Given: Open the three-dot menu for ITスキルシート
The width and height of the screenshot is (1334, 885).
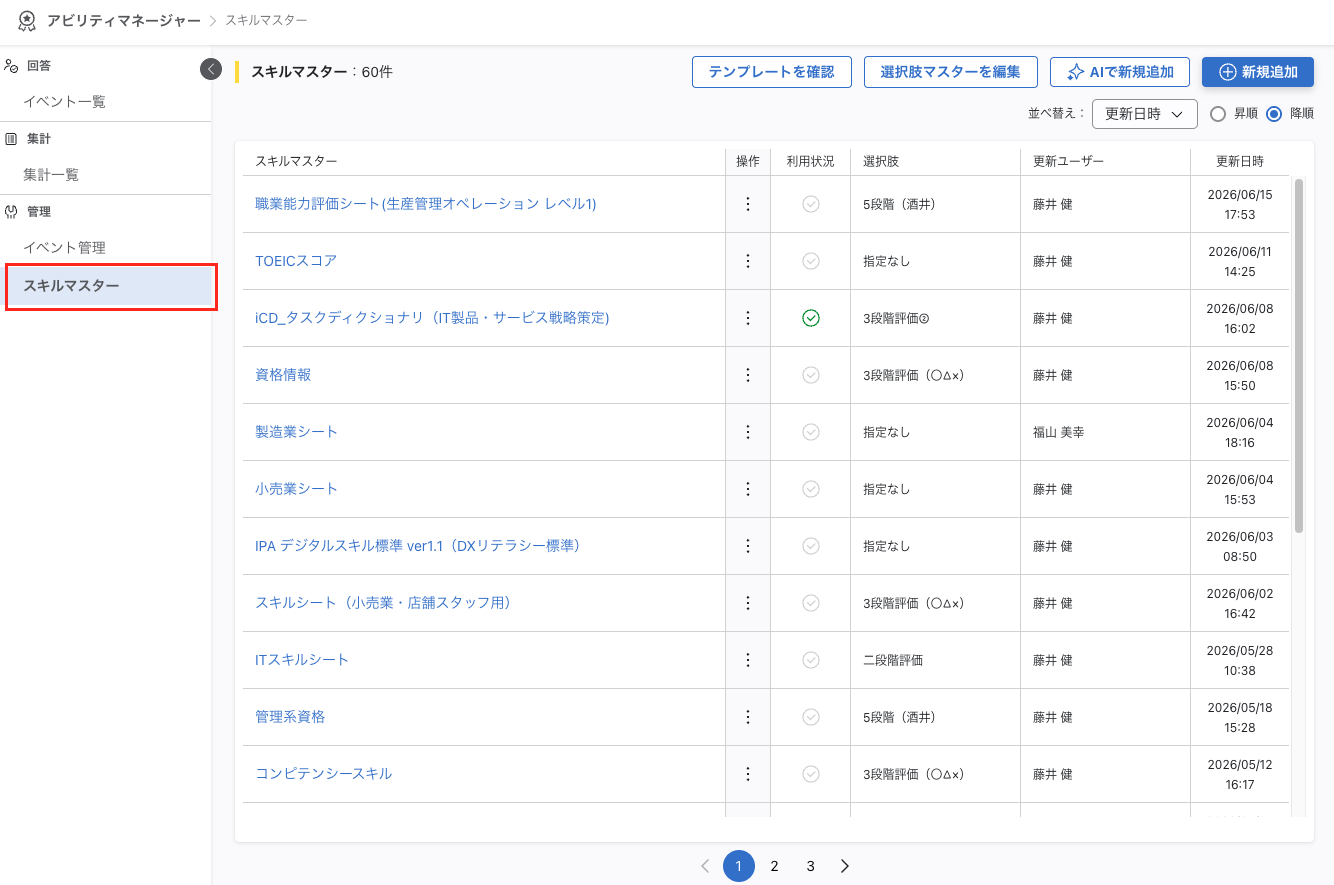Looking at the screenshot, I should pos(747,660).
